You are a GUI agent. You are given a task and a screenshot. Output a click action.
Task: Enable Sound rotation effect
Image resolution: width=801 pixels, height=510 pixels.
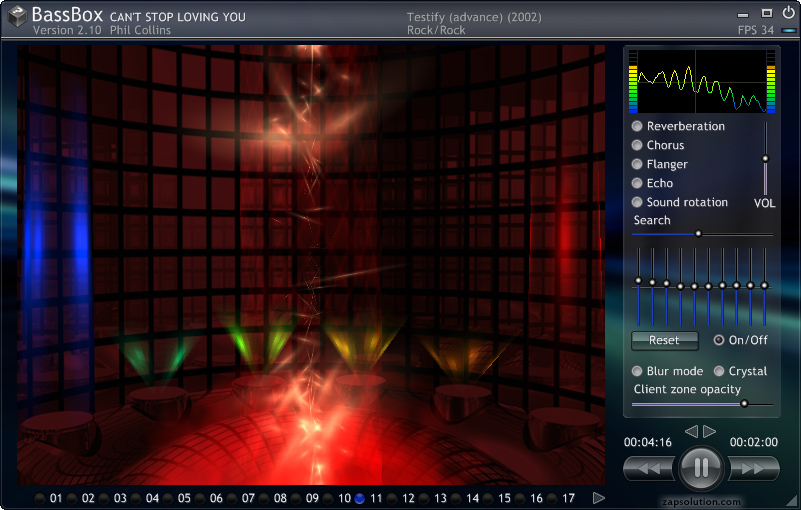(x=637, y=202)
